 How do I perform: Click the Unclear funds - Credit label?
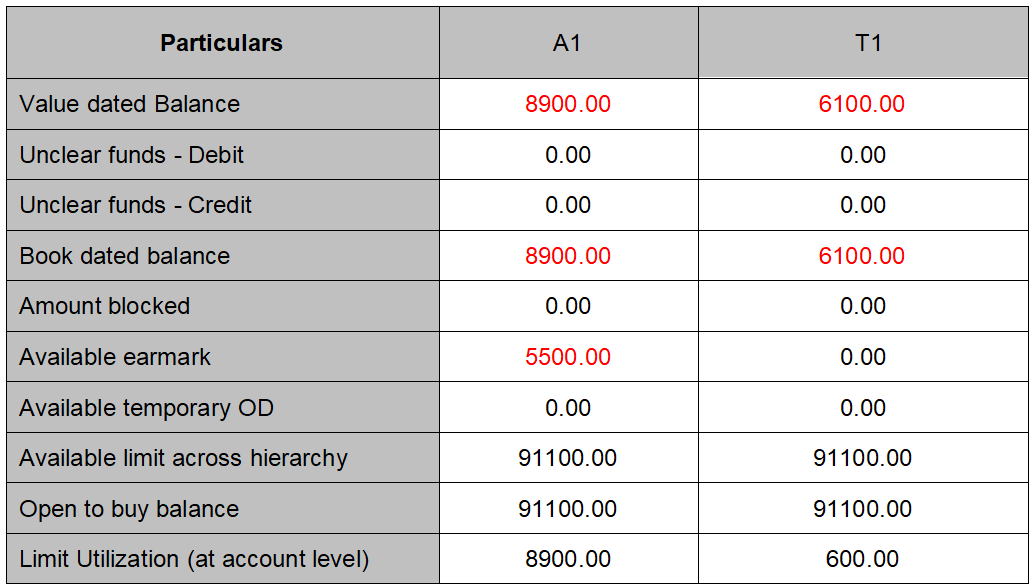tap(136, 205)
